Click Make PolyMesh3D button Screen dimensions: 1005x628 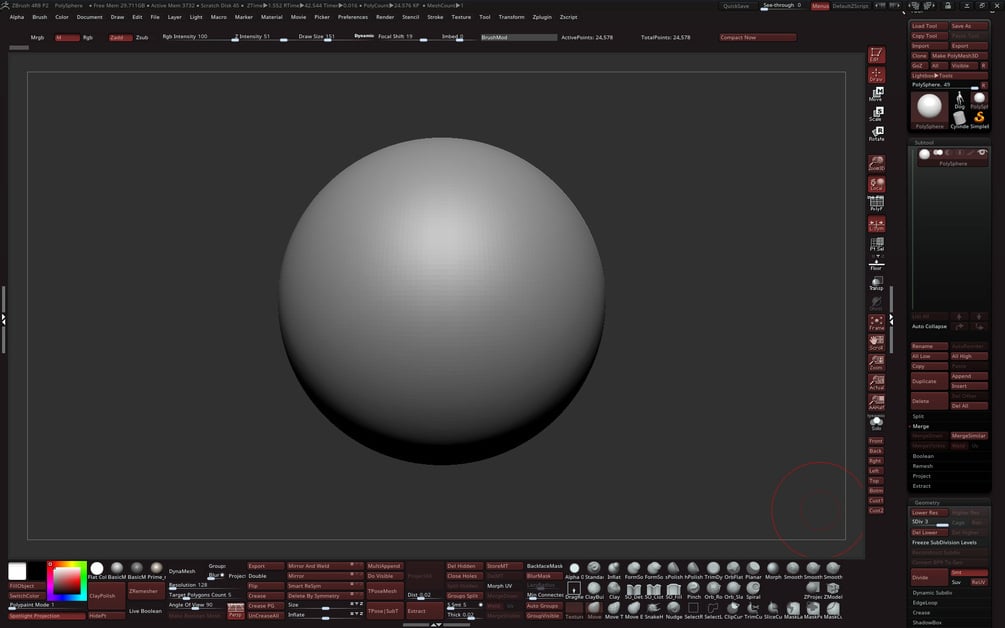click(x=959, y=56)
